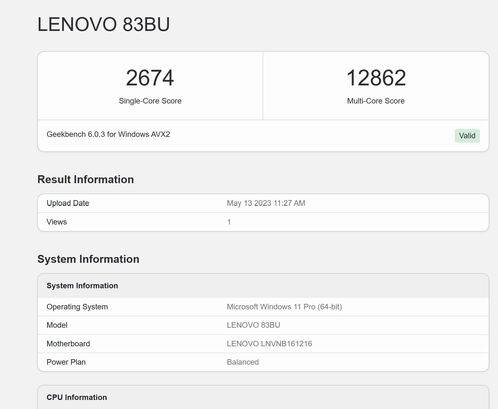Select motherboard value LENOVO LNVNB161216

[269, 344]
